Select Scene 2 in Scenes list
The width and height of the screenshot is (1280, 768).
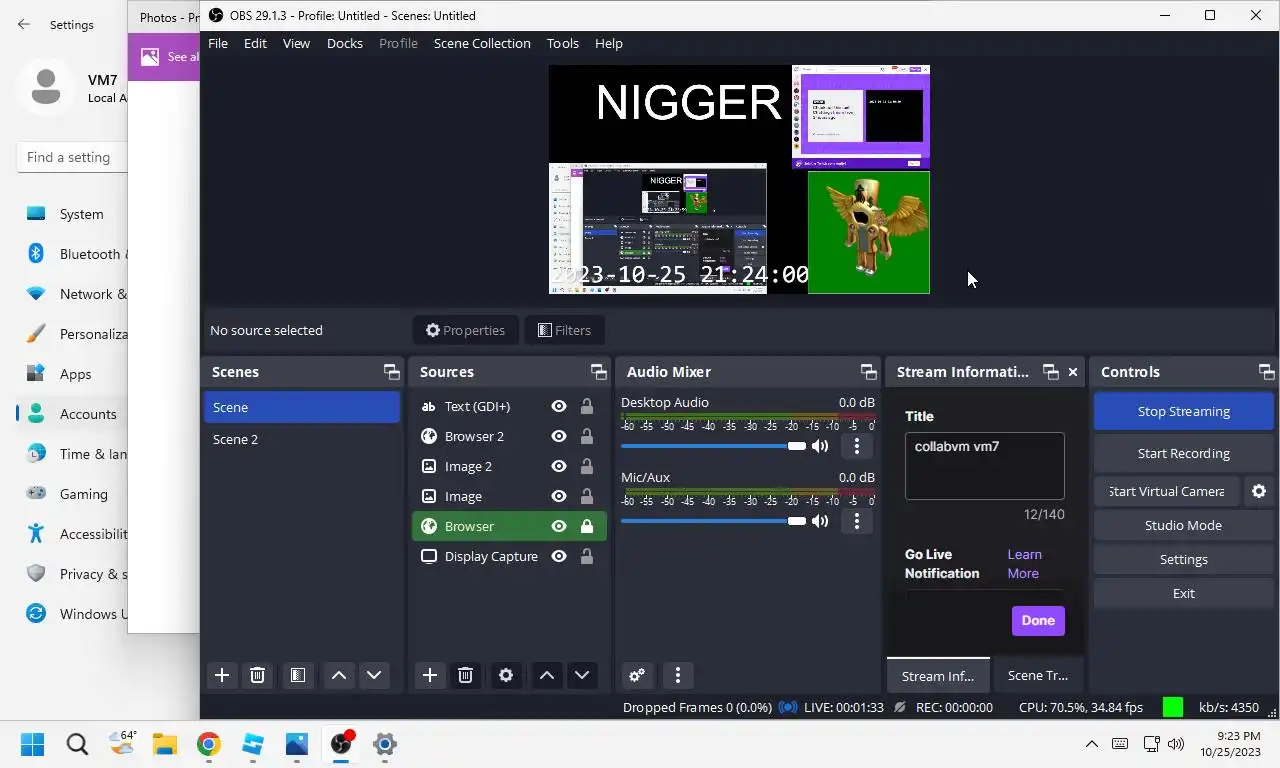[302, 439]
